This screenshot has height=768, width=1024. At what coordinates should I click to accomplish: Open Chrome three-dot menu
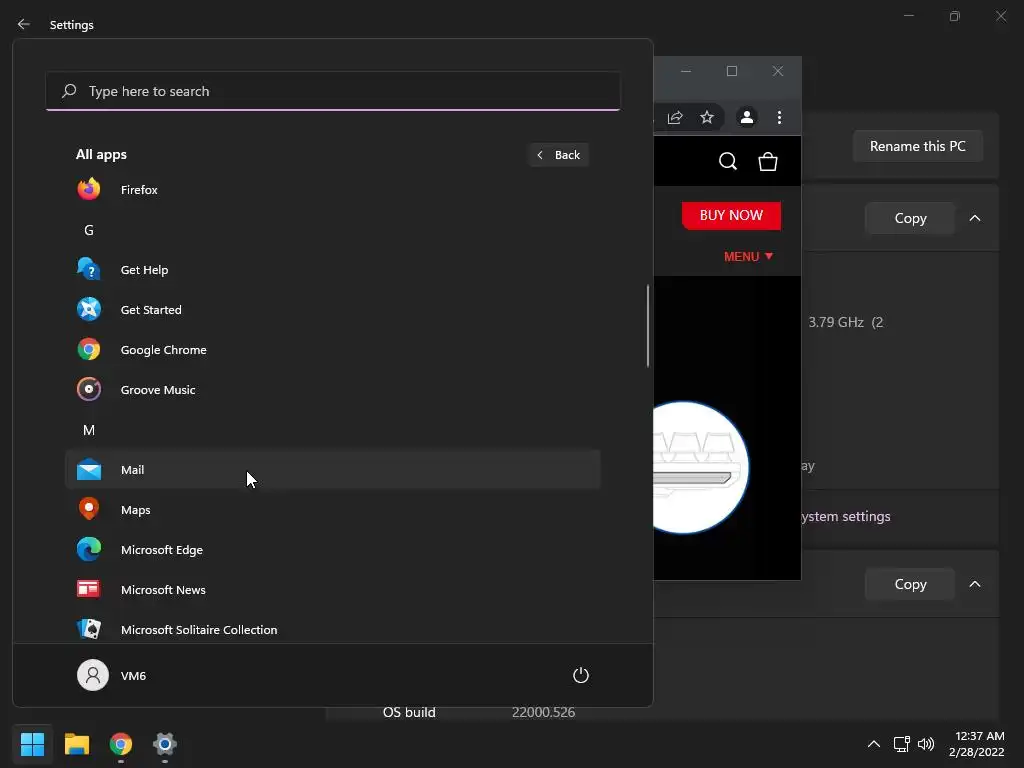[x=779, y=118]
